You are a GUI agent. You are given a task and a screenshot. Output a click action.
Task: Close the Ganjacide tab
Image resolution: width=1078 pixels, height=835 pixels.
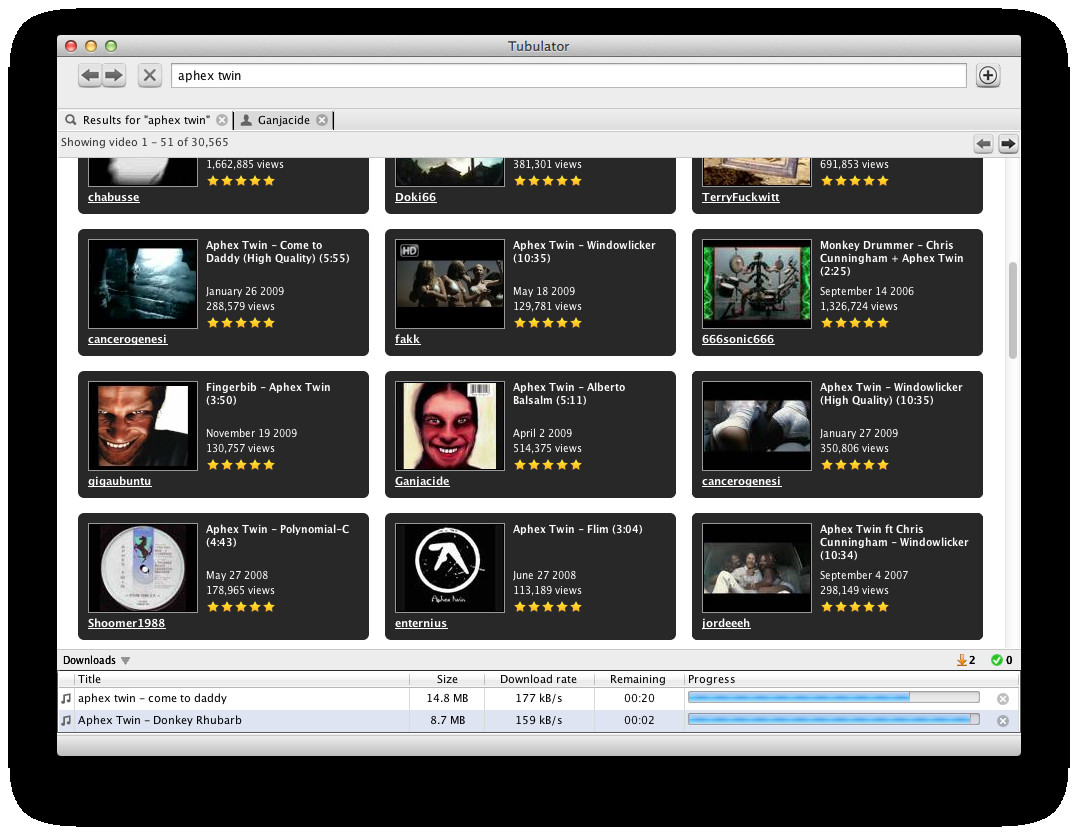coord(322,120)
